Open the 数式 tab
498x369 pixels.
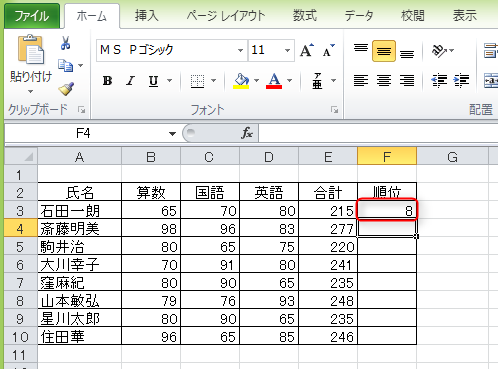[x=305, y=16]
